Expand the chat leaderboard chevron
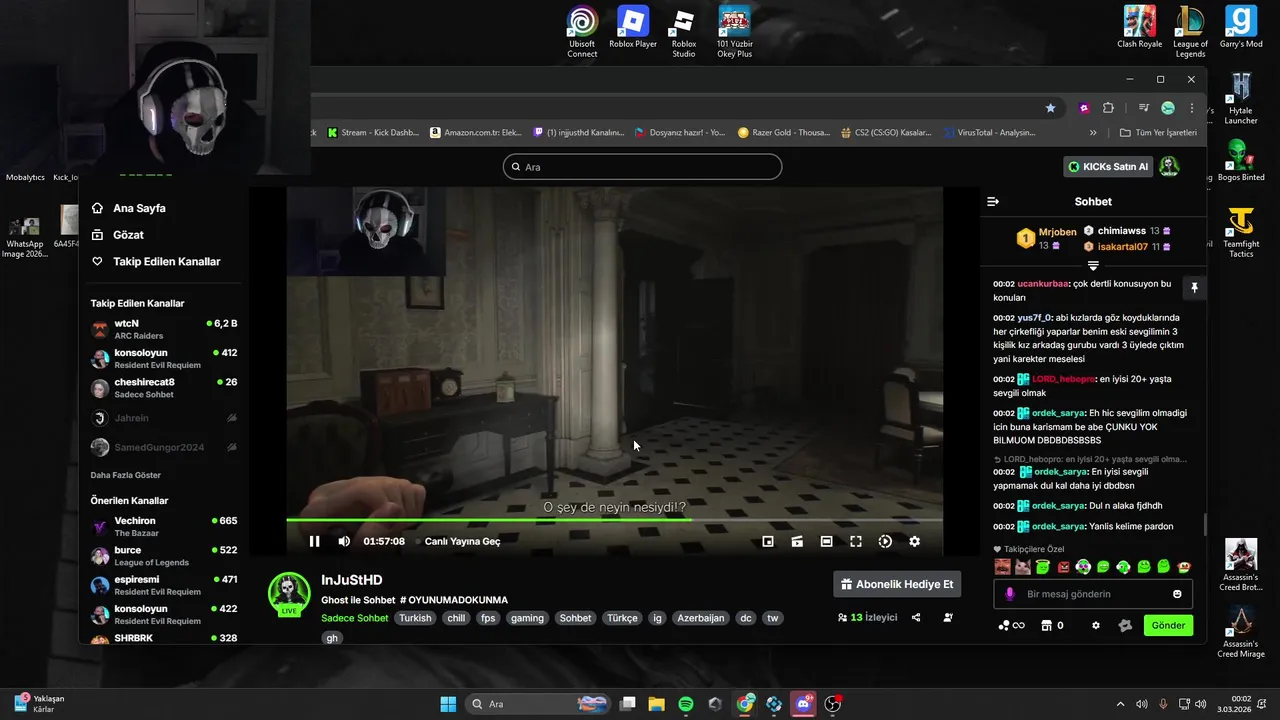This screenshot has height=720, width=1280. [1093, 266]
